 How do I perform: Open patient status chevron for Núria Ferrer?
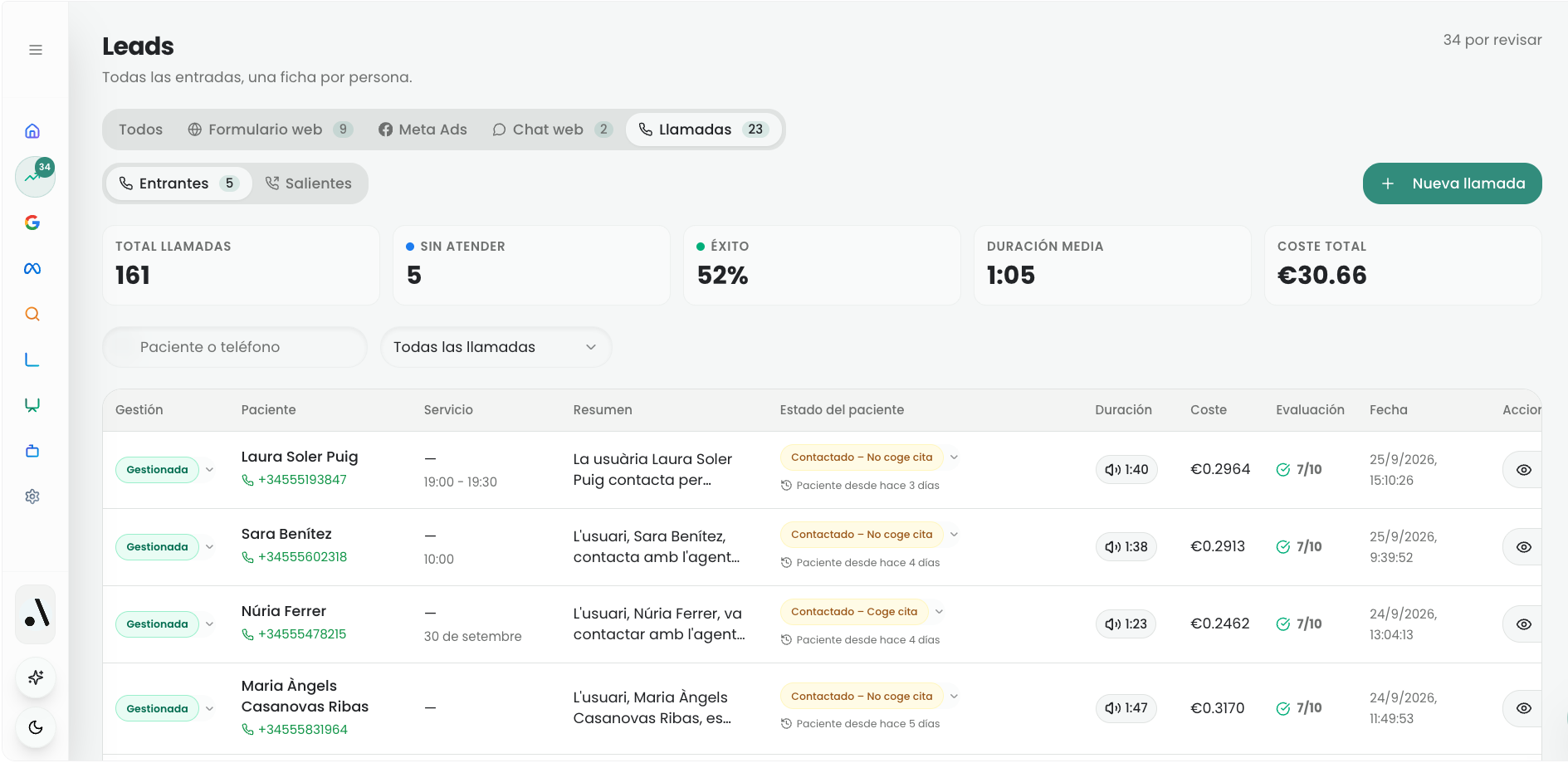(940, 612)
